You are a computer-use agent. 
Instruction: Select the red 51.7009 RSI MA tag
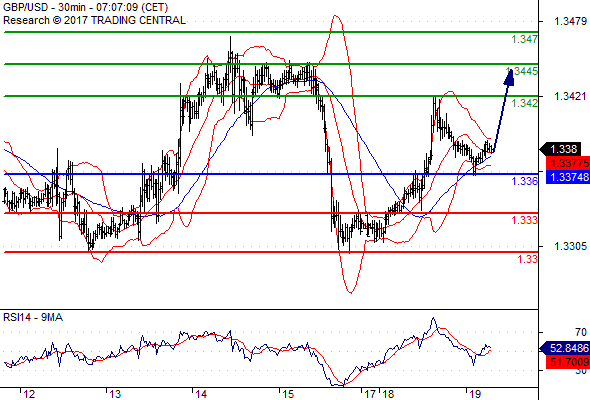[567, 362]
